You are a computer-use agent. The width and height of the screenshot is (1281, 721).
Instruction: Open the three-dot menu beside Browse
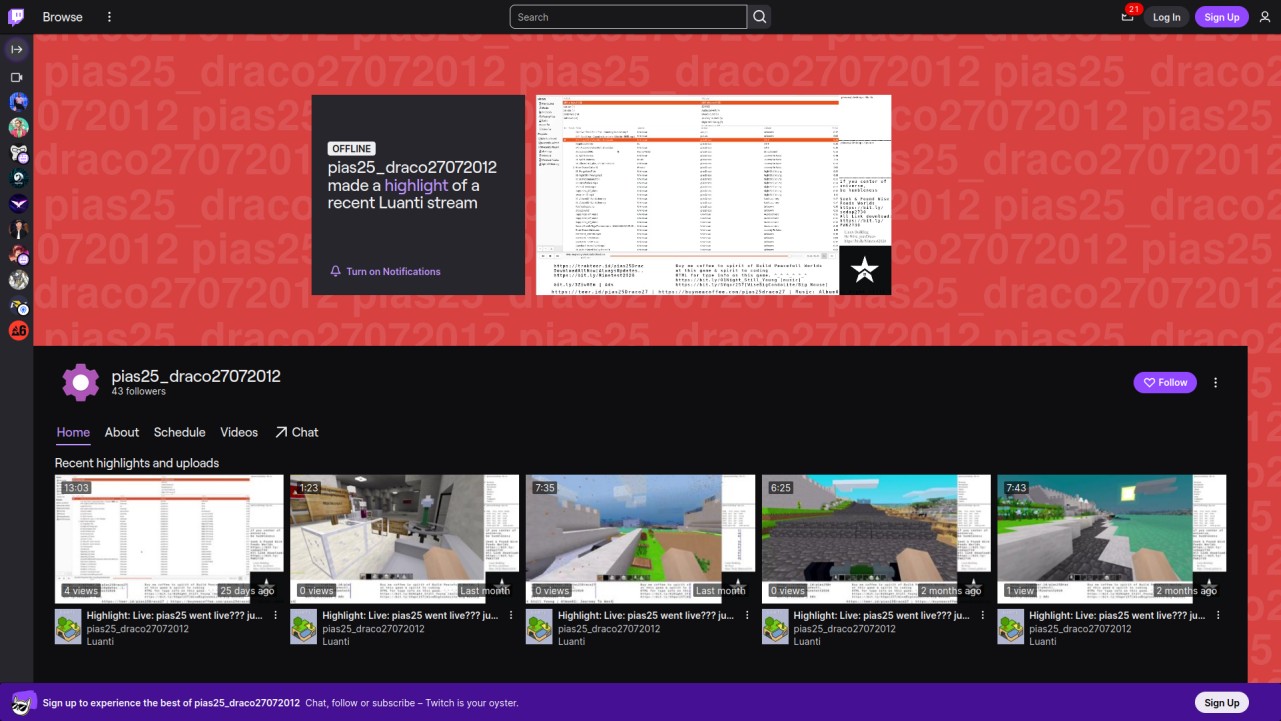tap(109, 17)
